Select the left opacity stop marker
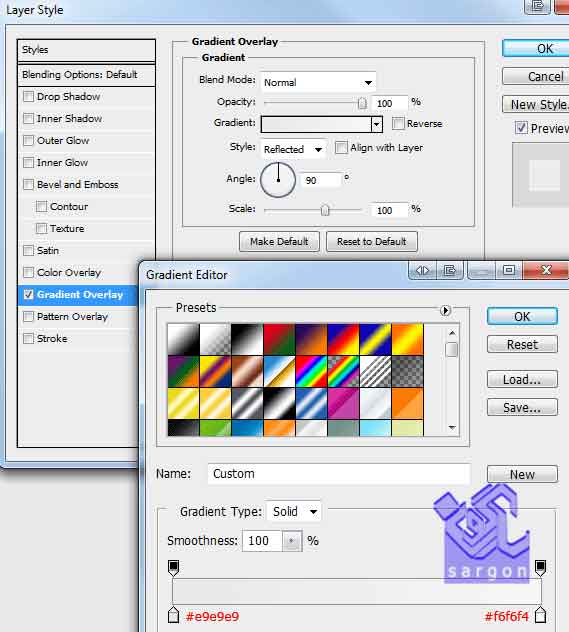Image resolution: width=569 pixels, height=632 pixels. tap(173, 568)
